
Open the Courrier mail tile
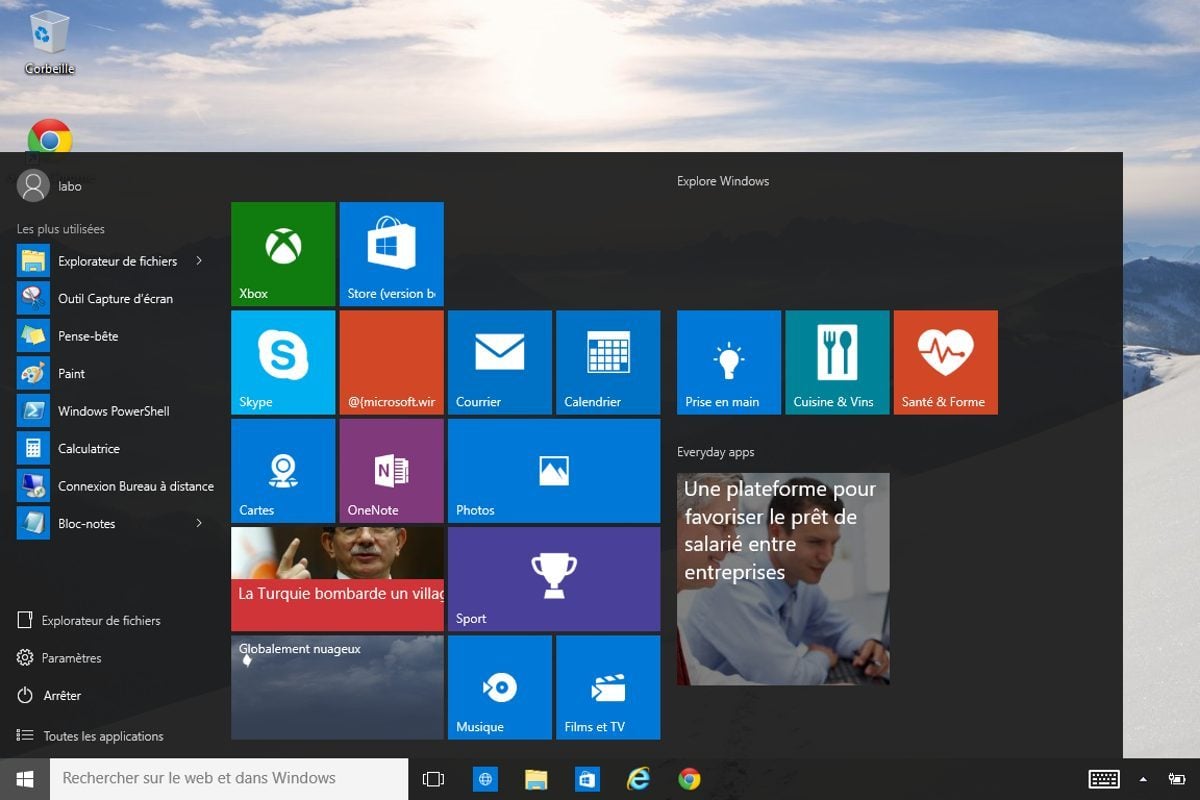pyautogui.click(x=500, y=362)
